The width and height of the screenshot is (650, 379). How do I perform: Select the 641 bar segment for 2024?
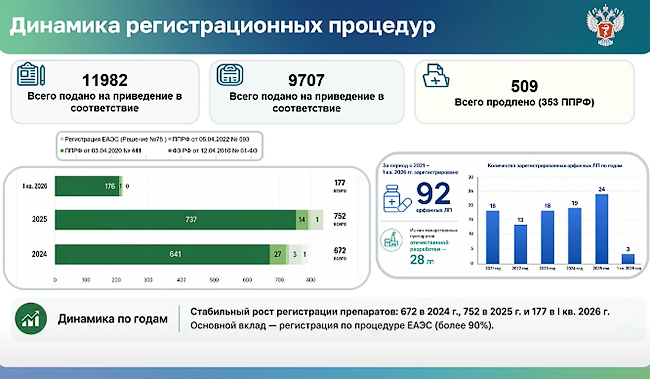[162, 254]
